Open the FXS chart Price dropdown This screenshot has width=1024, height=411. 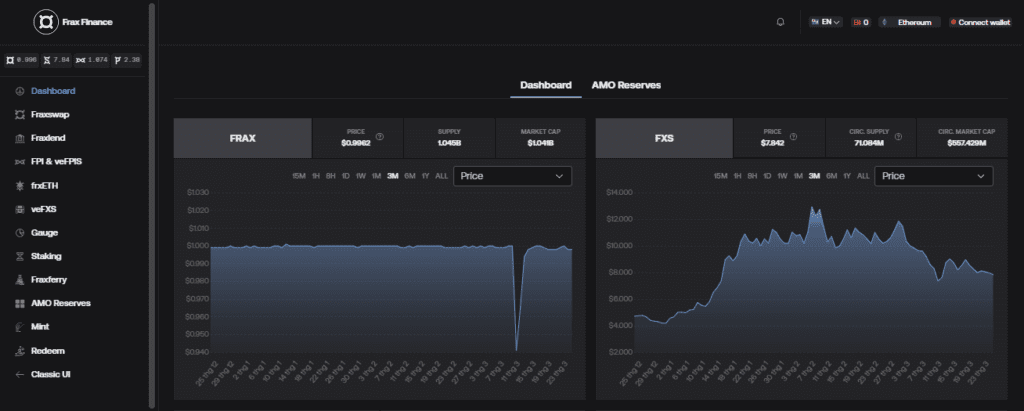[933, 176]
